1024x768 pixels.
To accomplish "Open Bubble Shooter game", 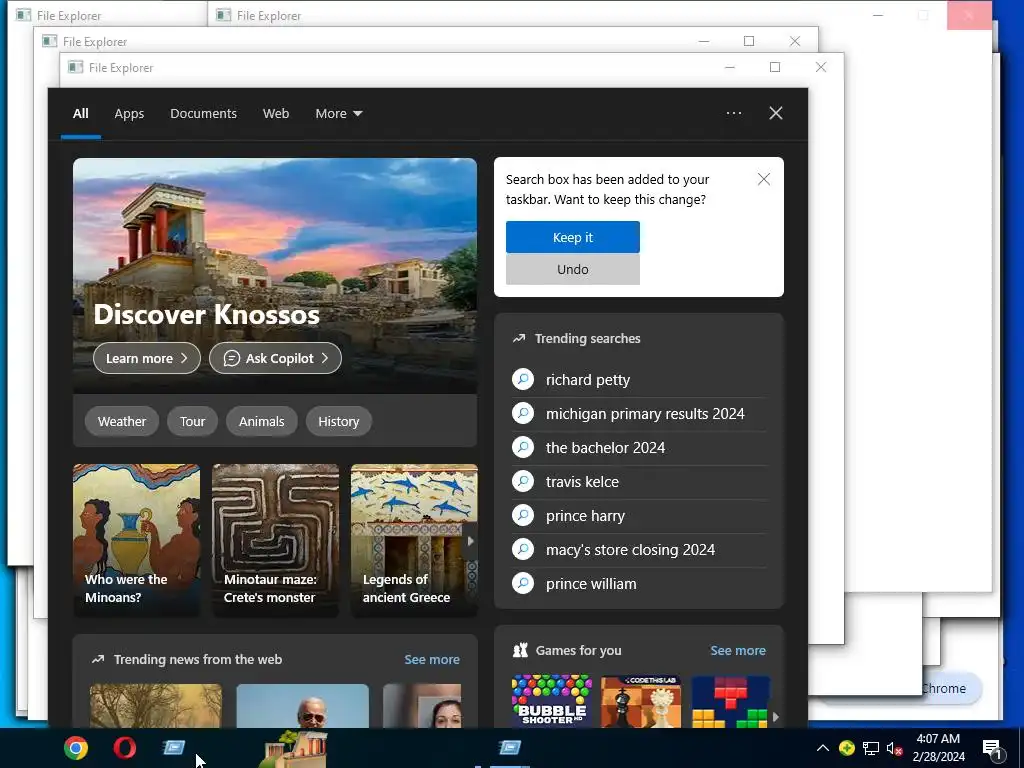I will pyautogui.click(x=552, y=701).
